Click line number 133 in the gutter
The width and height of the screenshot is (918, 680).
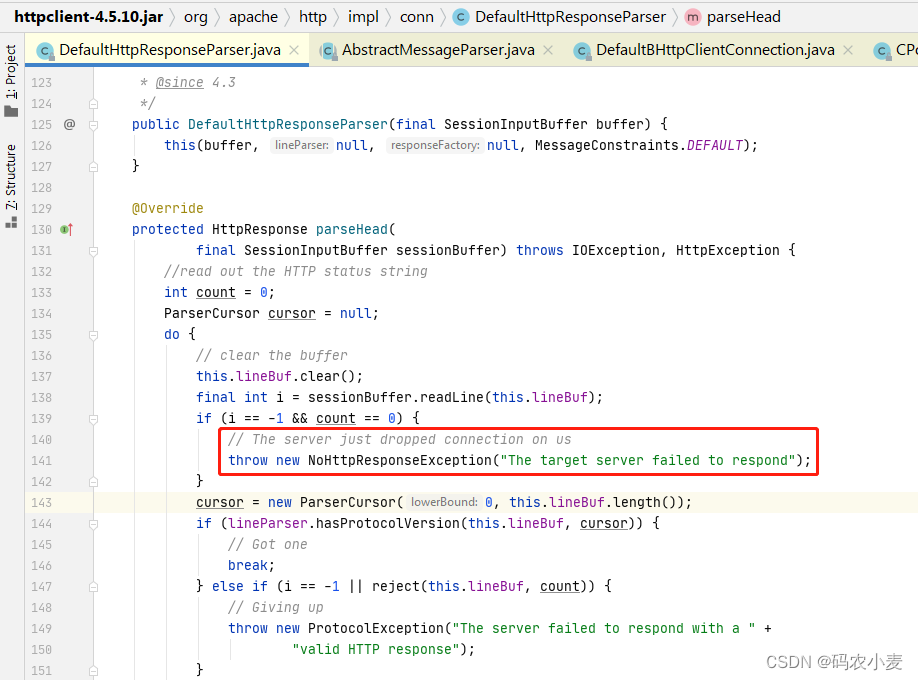42,292
